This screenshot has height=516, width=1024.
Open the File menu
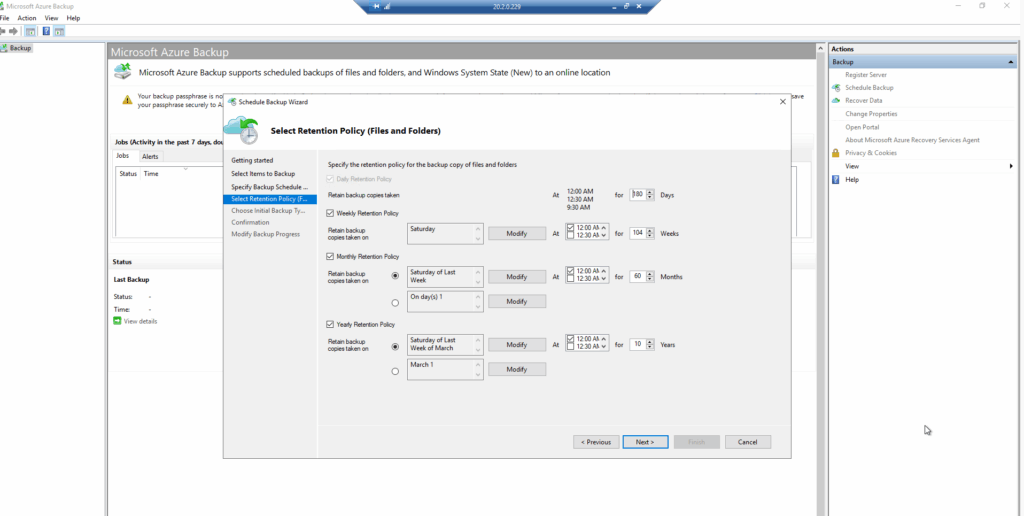5,18
